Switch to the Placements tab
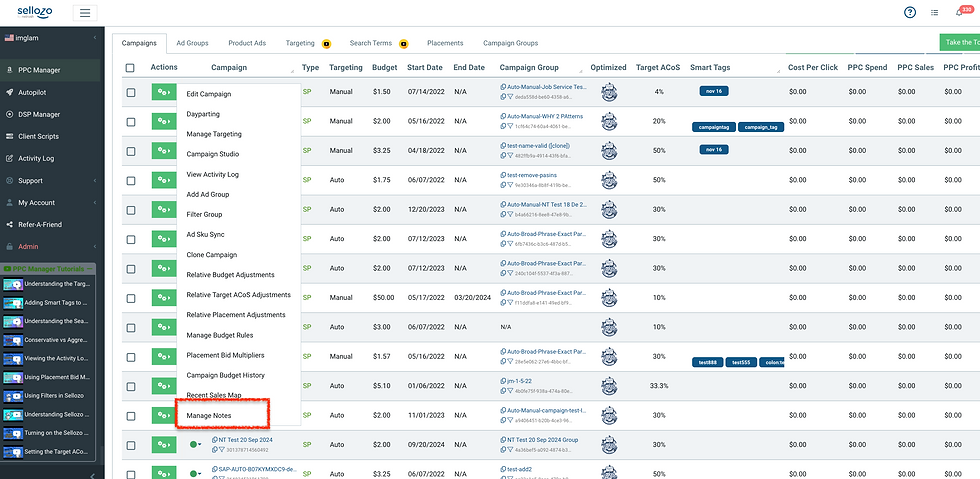 (x=445, y=43)
